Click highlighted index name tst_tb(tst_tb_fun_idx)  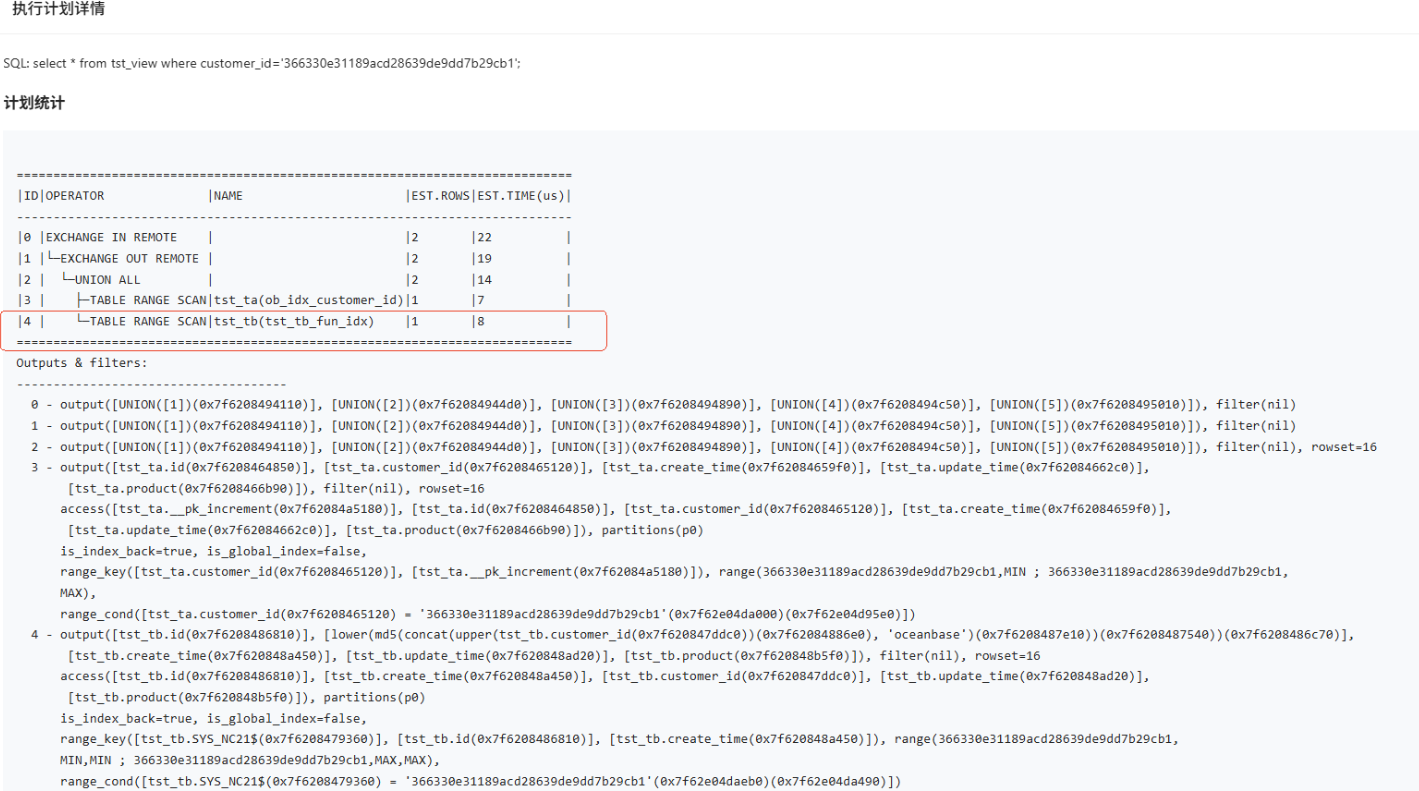click(x=294, y=322)
